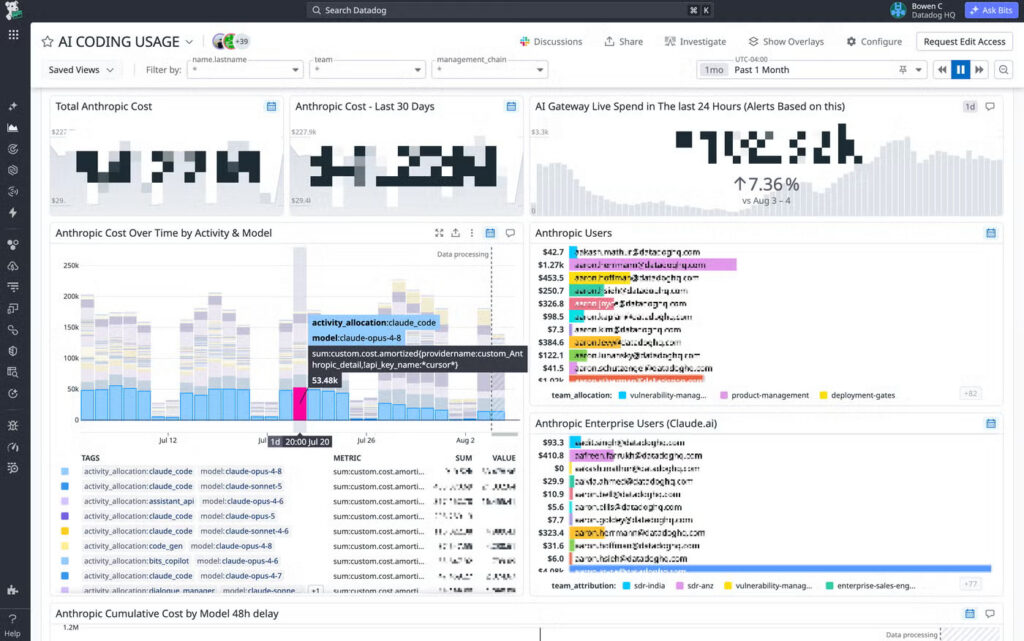Open the Saved Views dropdown
Viewport: 1024px width, 641px height.
80,70
